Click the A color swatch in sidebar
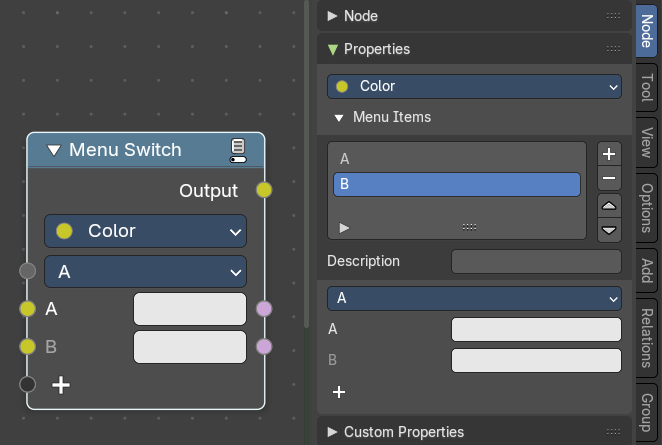Image resolution: width=662 pixels, height=445 pixels. [536, 329]
